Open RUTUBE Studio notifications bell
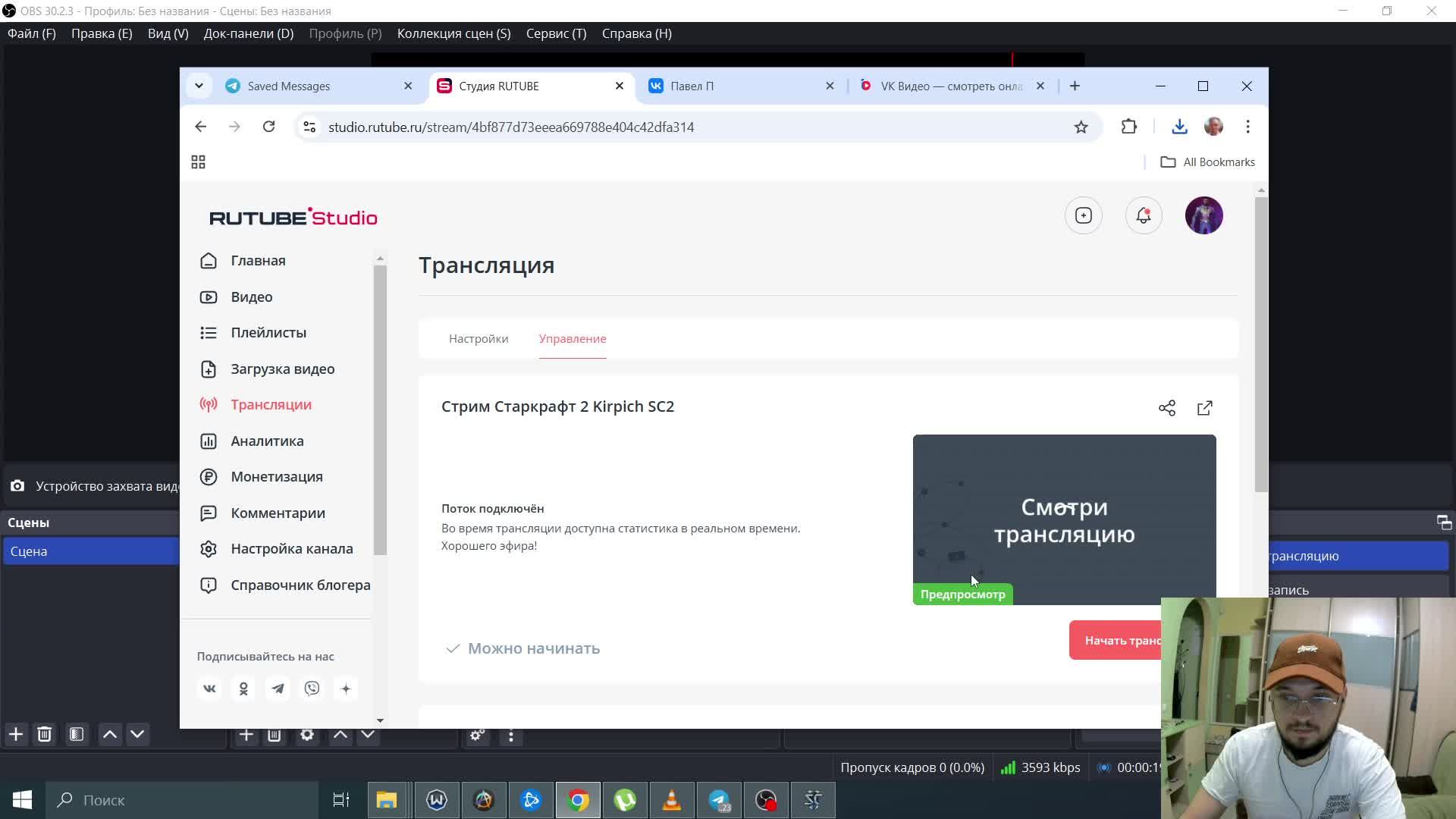Screen dimensions: 1456x819 [1143, 215]
